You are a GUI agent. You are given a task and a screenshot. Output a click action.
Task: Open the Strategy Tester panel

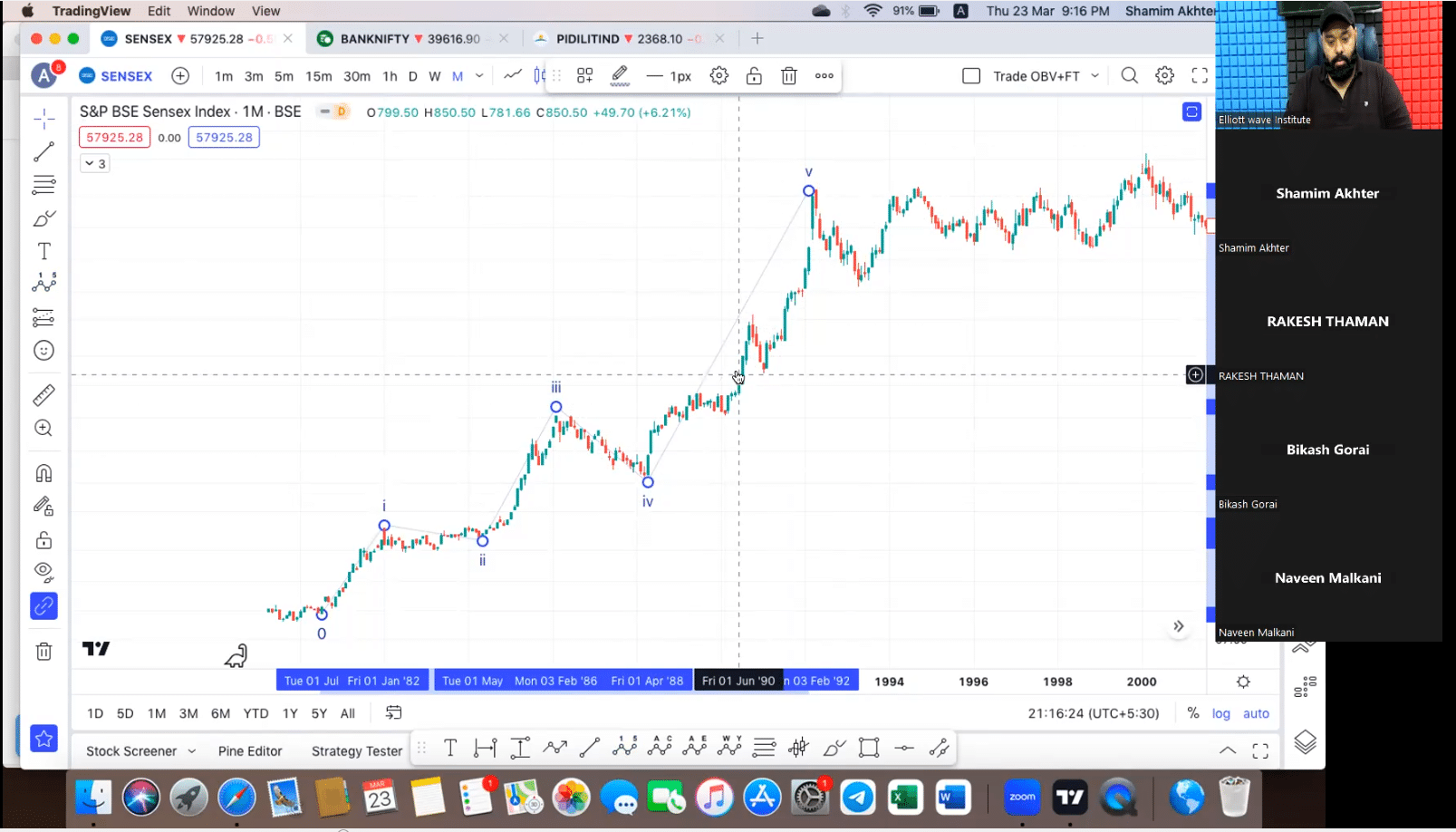point(357,750)
